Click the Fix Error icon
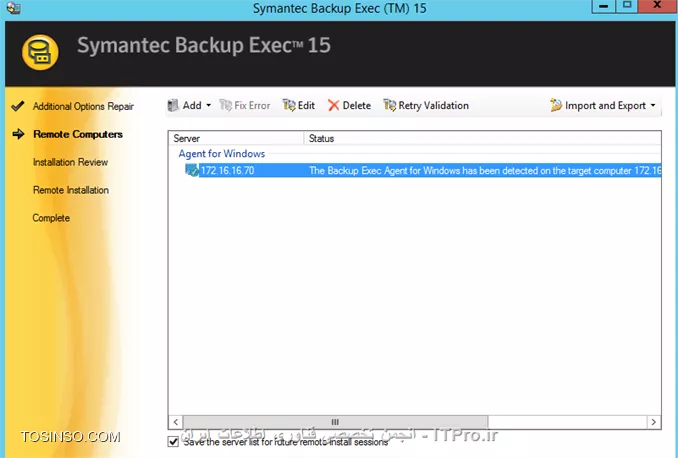Screen dimensions: 678x458 225,105
